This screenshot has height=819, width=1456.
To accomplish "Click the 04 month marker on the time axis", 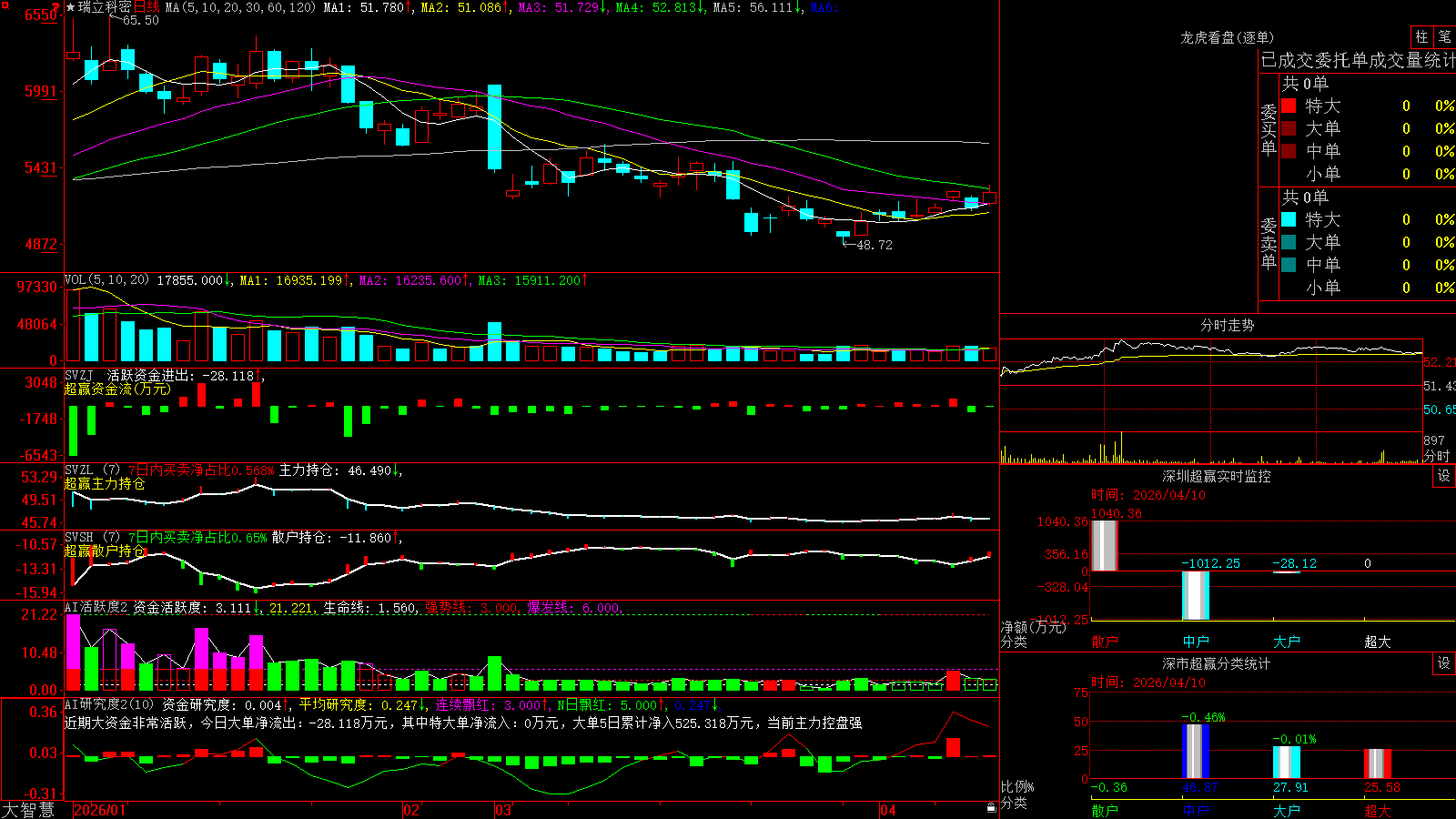I will pos(888,810).
